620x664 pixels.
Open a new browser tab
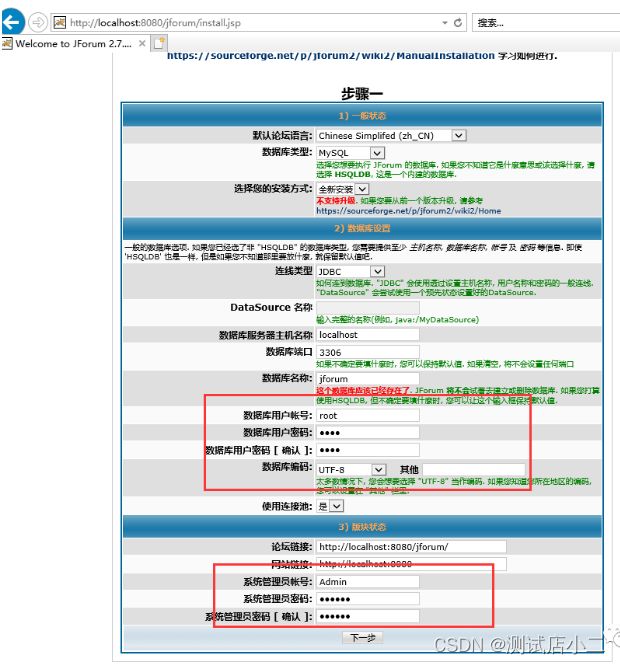pyautogui.click(x=159, y=43)
